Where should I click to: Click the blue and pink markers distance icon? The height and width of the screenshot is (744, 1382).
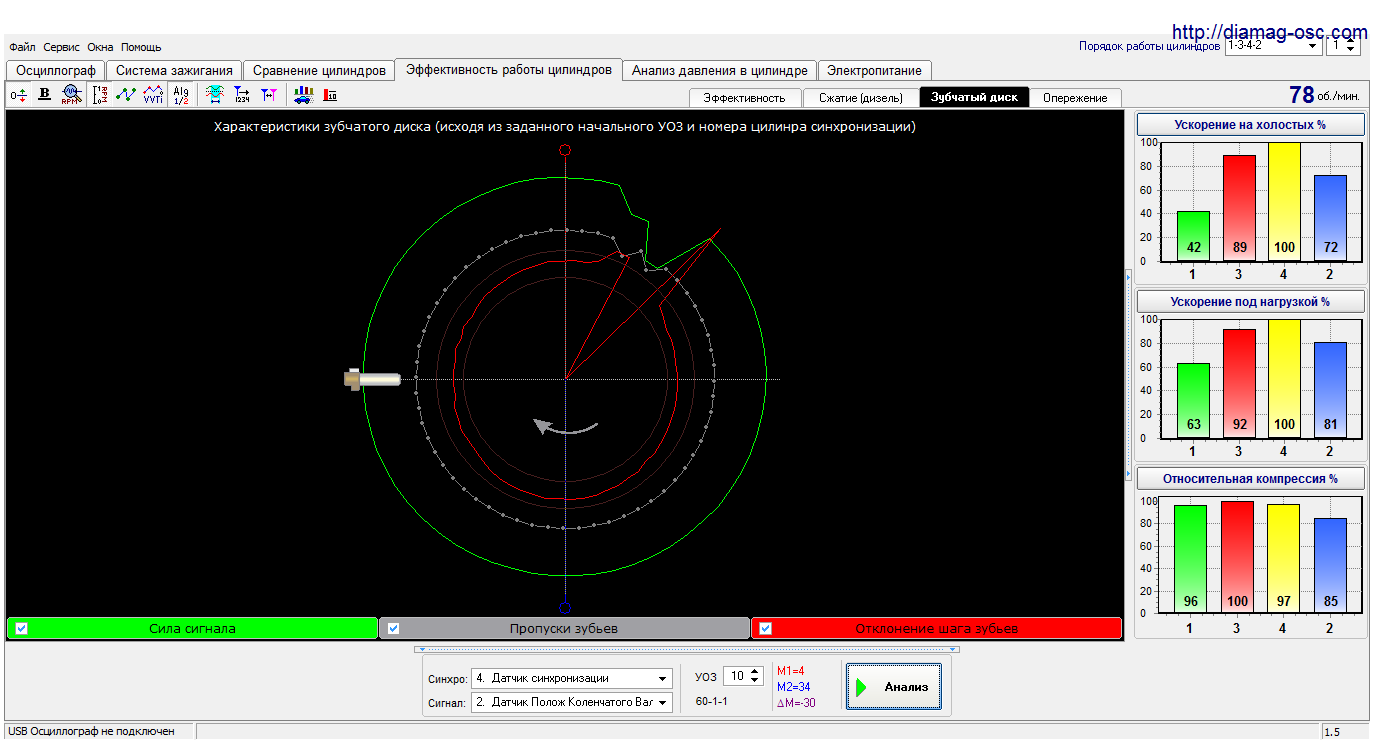(x=269, y=95)
